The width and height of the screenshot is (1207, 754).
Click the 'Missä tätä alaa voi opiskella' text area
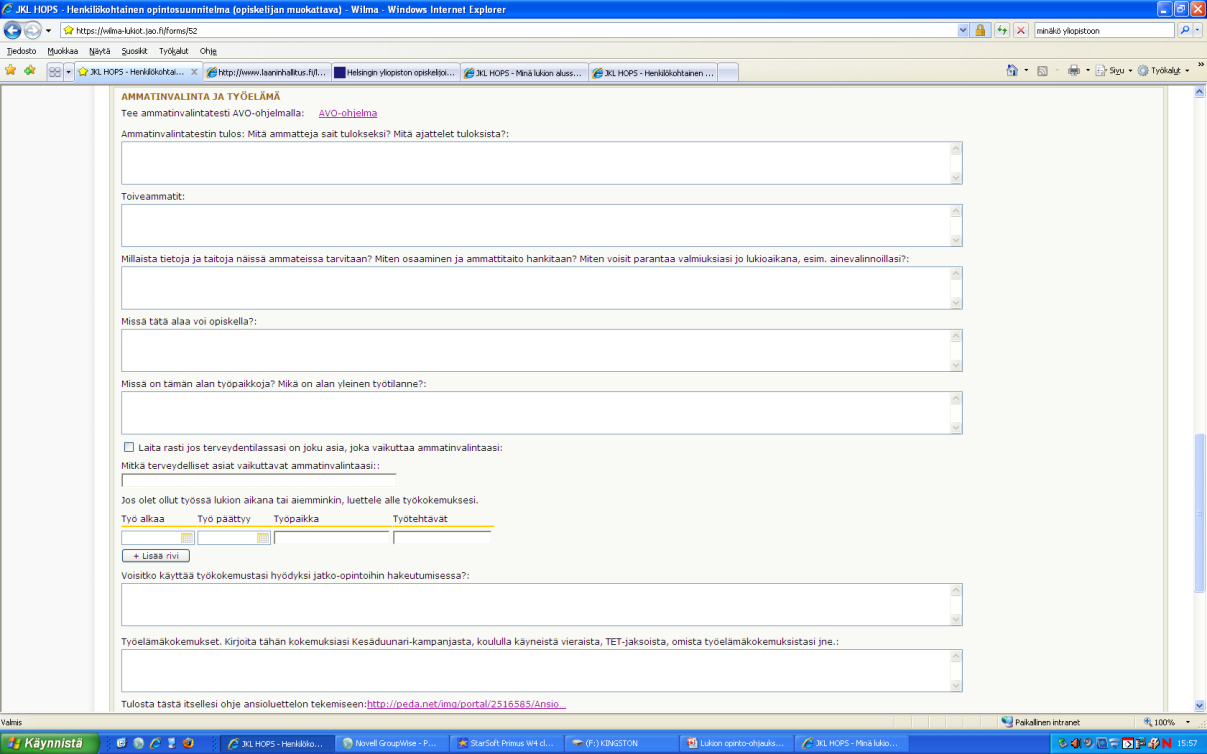coord(541,350)
